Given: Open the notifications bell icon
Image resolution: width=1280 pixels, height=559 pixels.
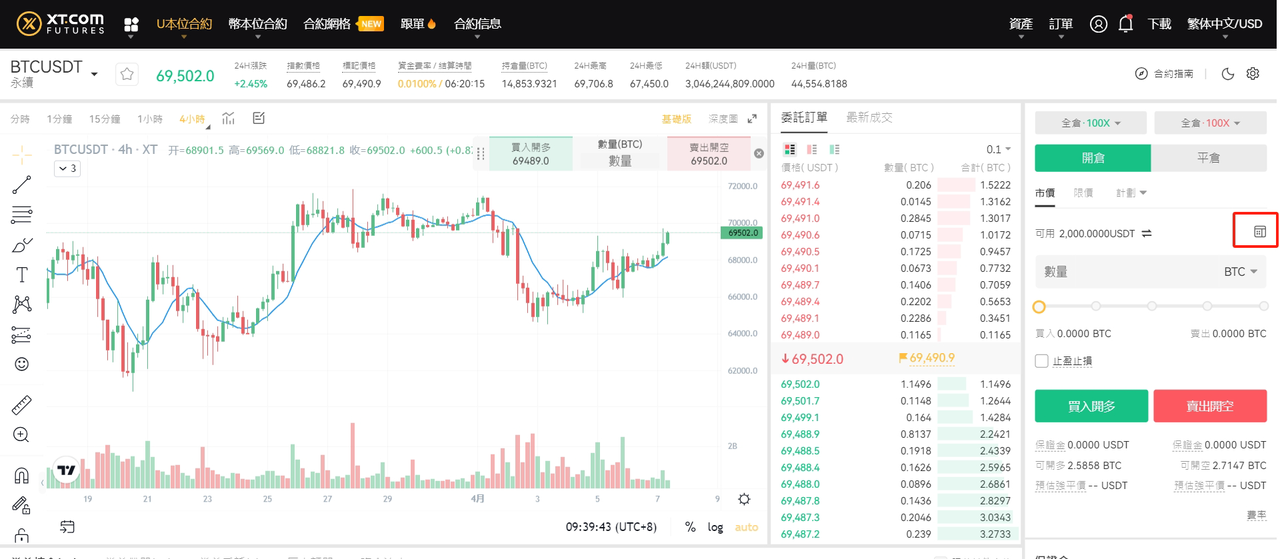Looking at the screenshot, I should point(1126,23).
